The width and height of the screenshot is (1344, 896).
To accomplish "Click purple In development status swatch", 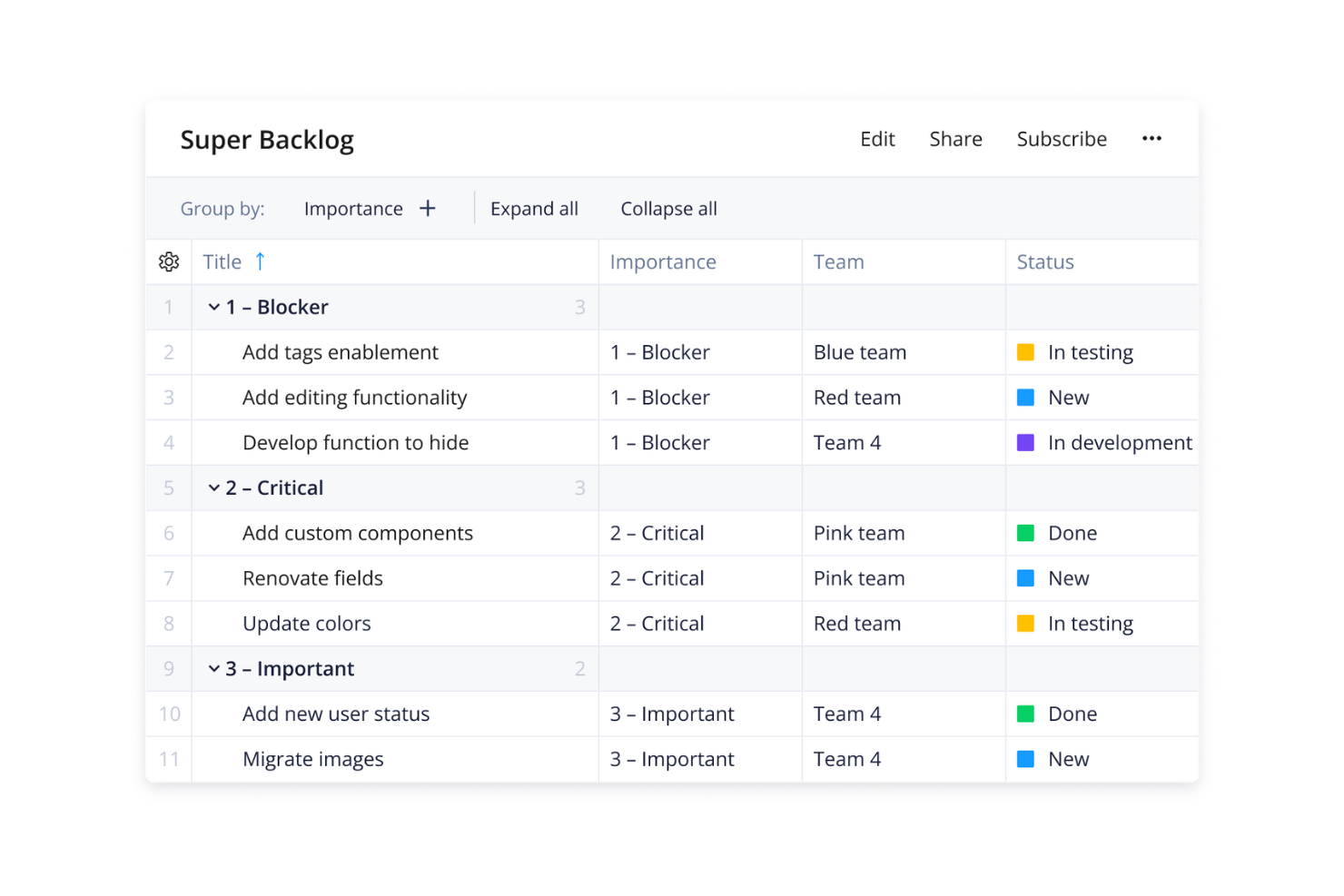I will 1025,442.
